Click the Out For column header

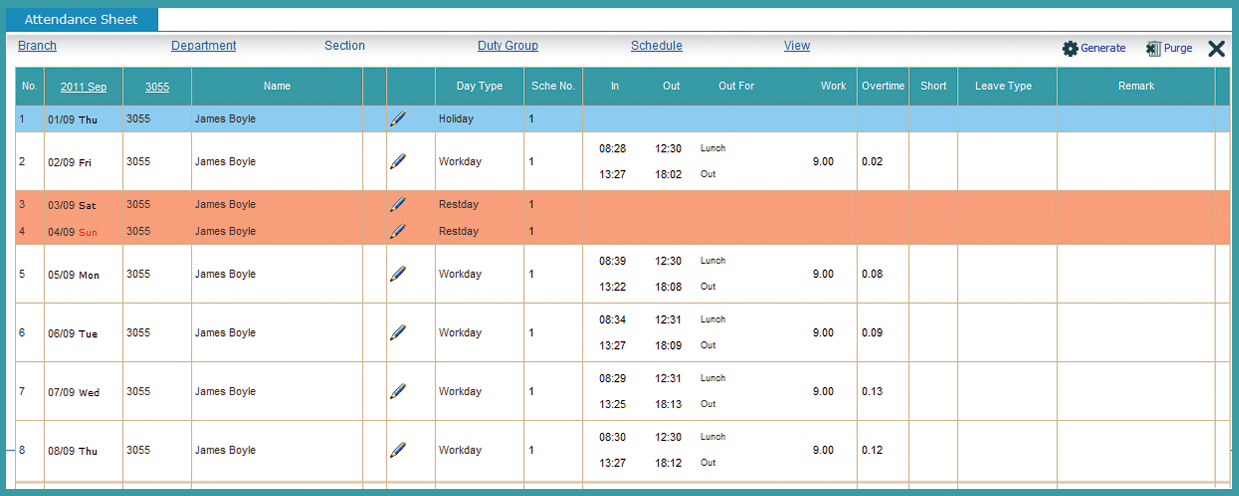[736, 86]
